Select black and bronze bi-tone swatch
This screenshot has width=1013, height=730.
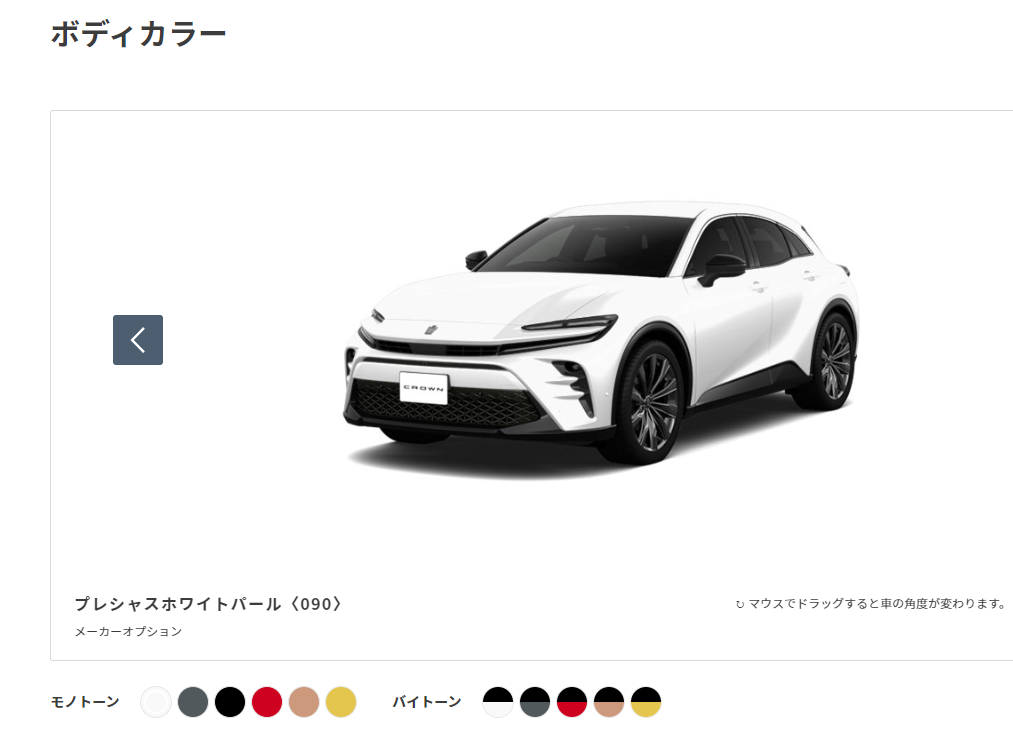point(609,702)
